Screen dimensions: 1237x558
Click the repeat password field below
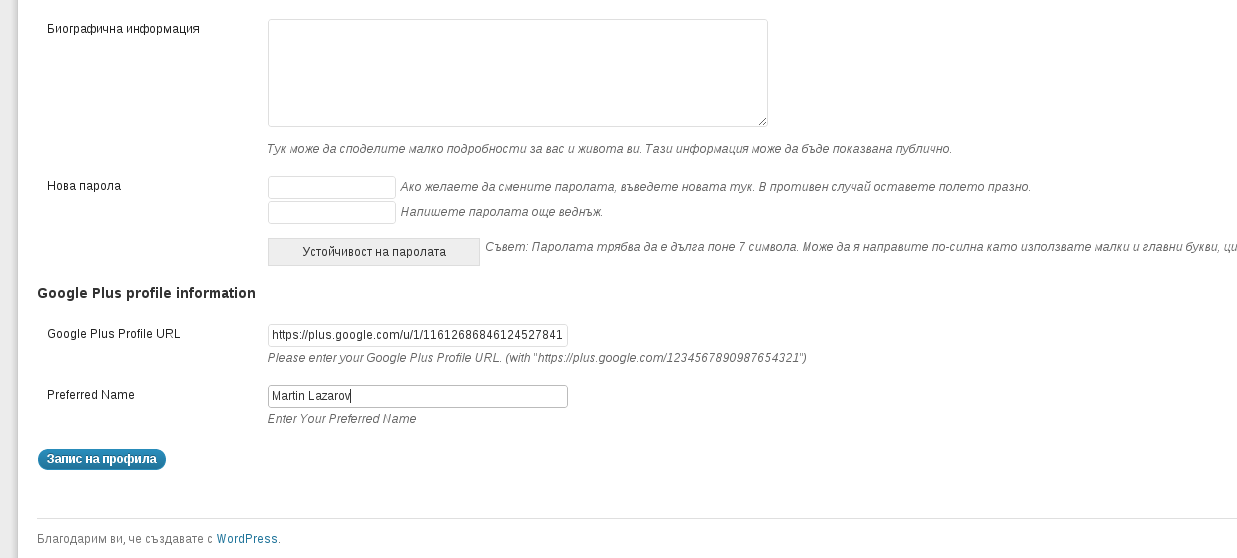(332, 212)
